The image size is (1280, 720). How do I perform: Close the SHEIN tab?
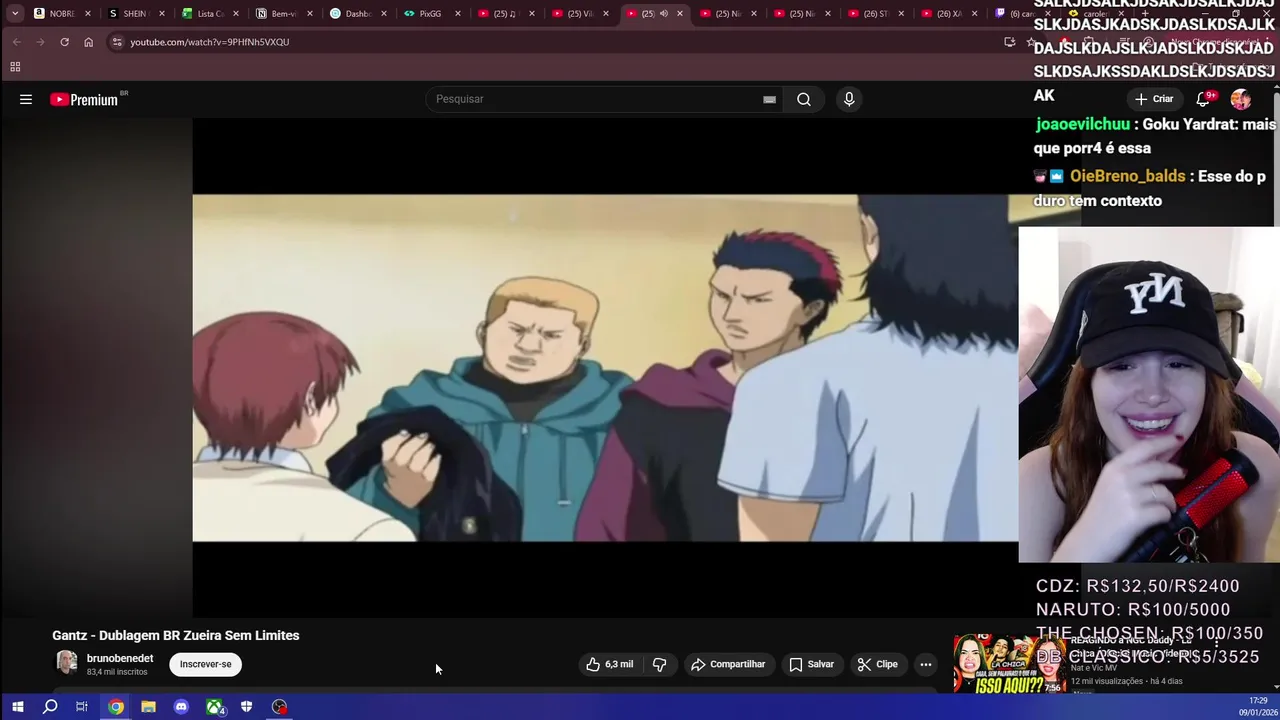point(162,14)
